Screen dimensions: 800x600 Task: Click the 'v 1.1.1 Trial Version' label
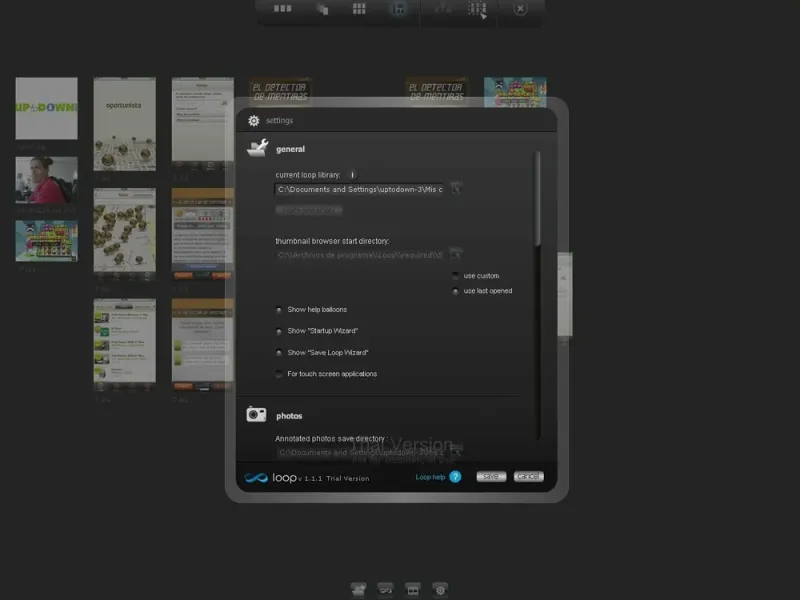click(x=334, y=479)
